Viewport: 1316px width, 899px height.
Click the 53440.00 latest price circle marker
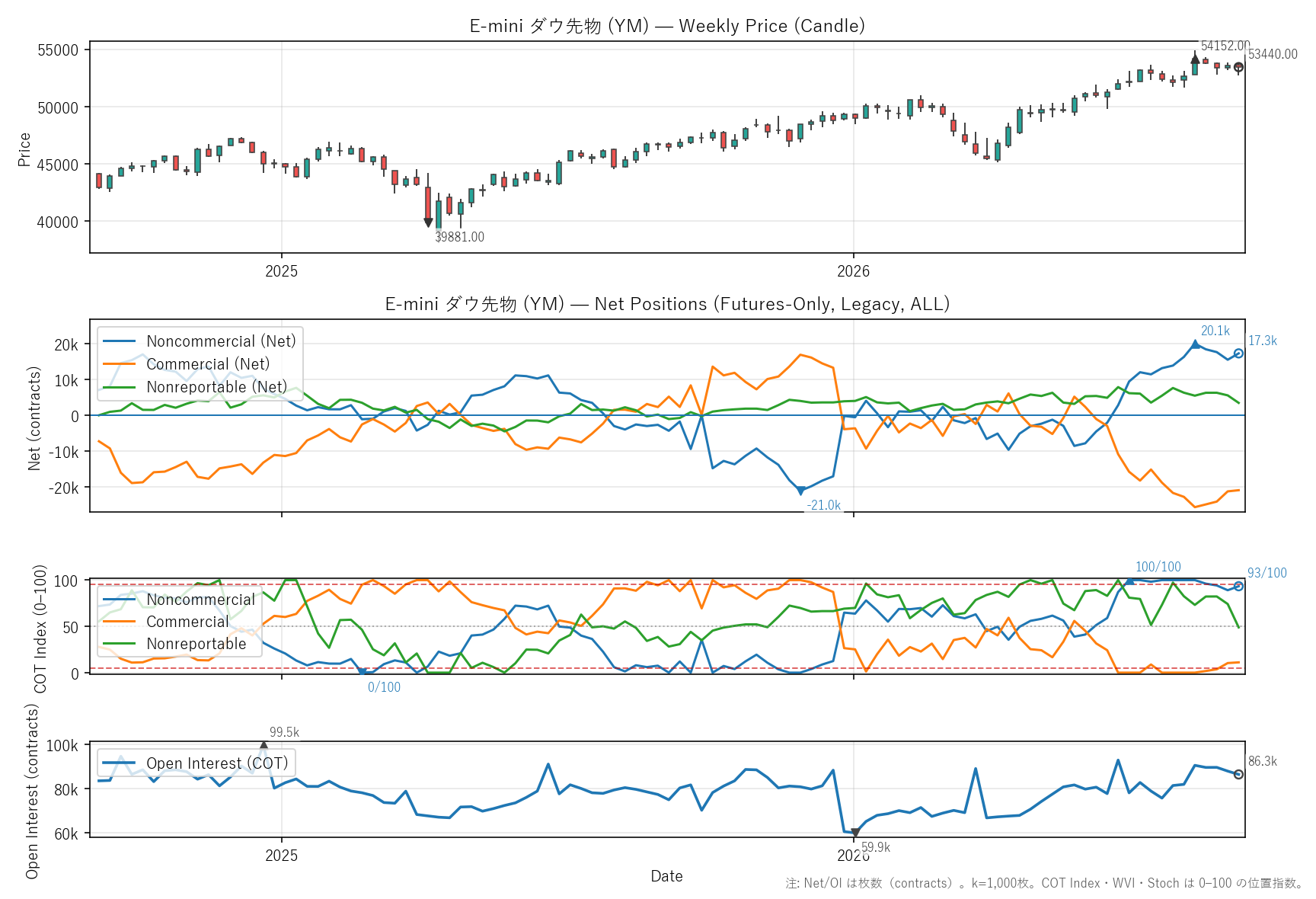[1238, 67]
